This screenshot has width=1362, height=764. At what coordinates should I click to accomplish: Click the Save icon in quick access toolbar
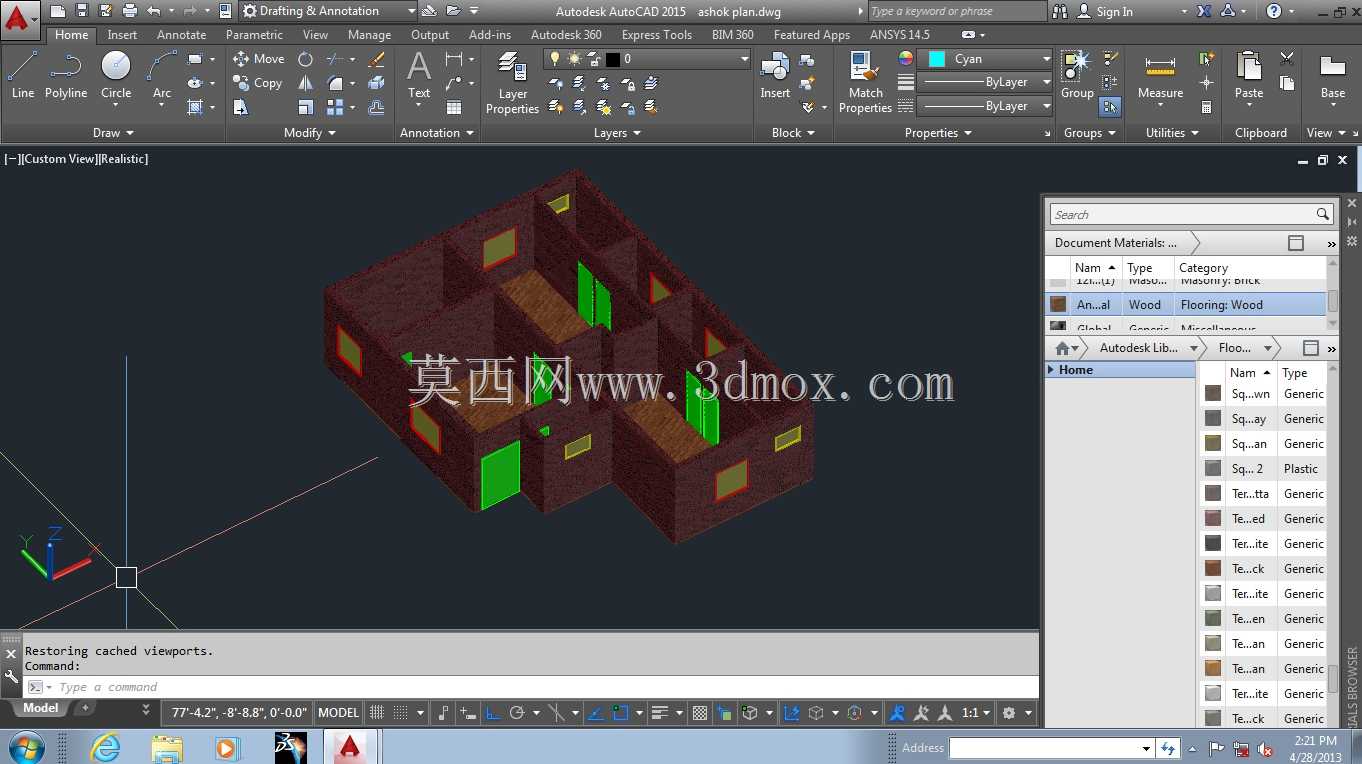pos(82,11)
